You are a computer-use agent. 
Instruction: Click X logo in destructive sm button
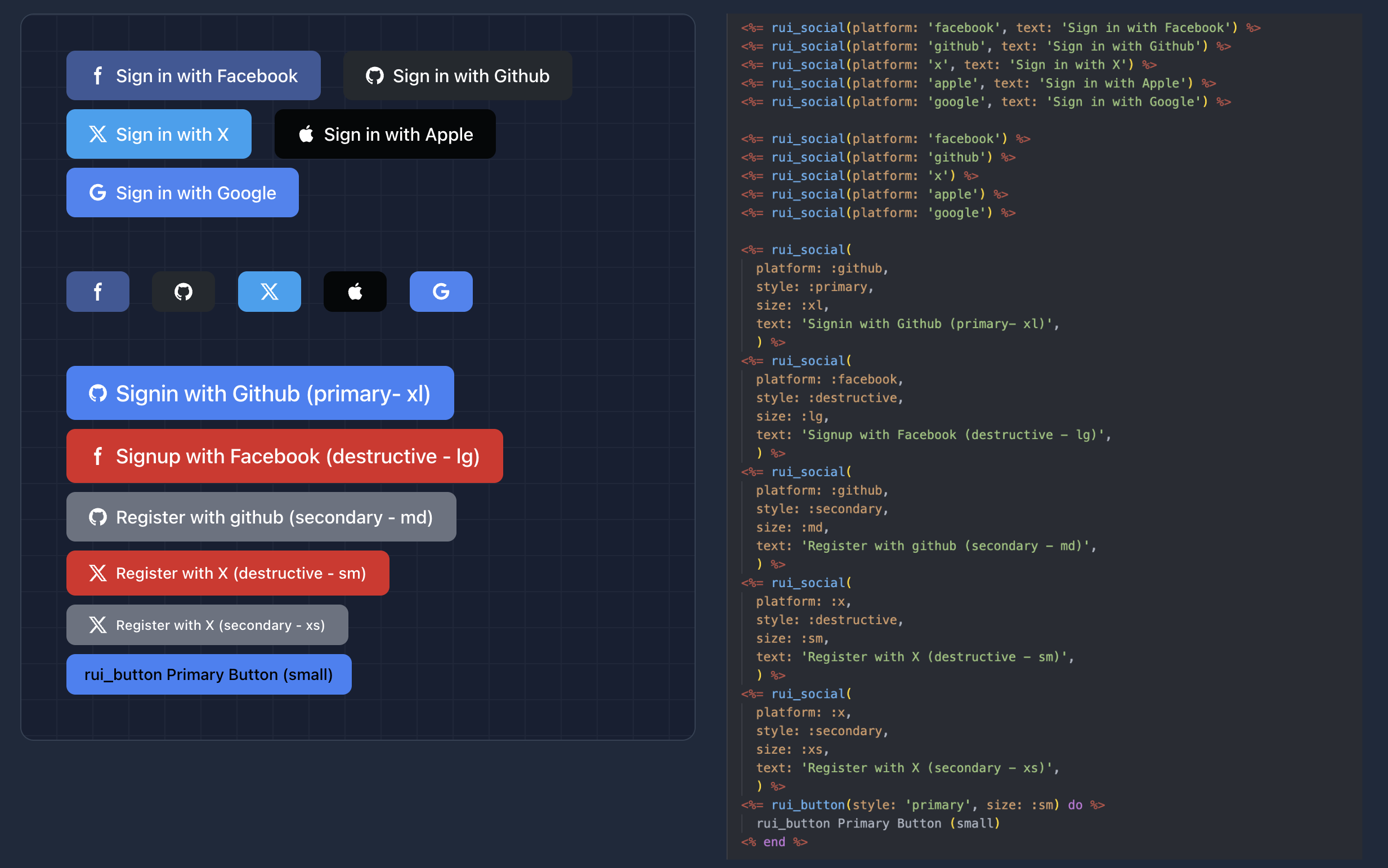[x=98, y=574]
